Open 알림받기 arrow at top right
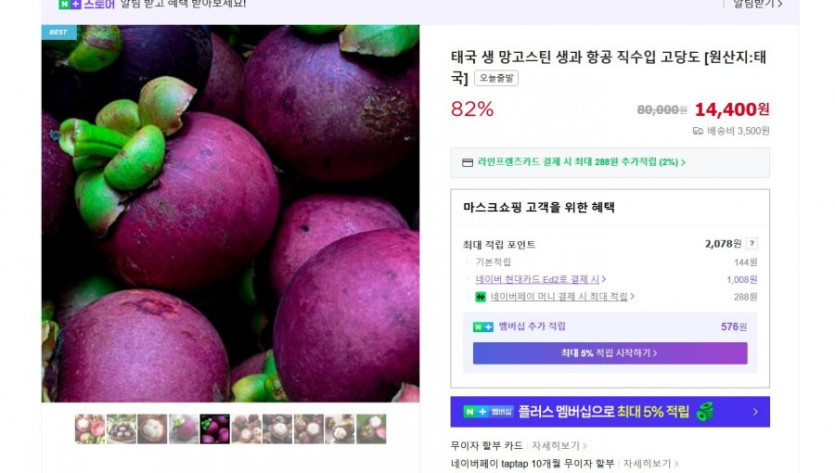This screenshot has height=473, width=835. click(757, 4)
